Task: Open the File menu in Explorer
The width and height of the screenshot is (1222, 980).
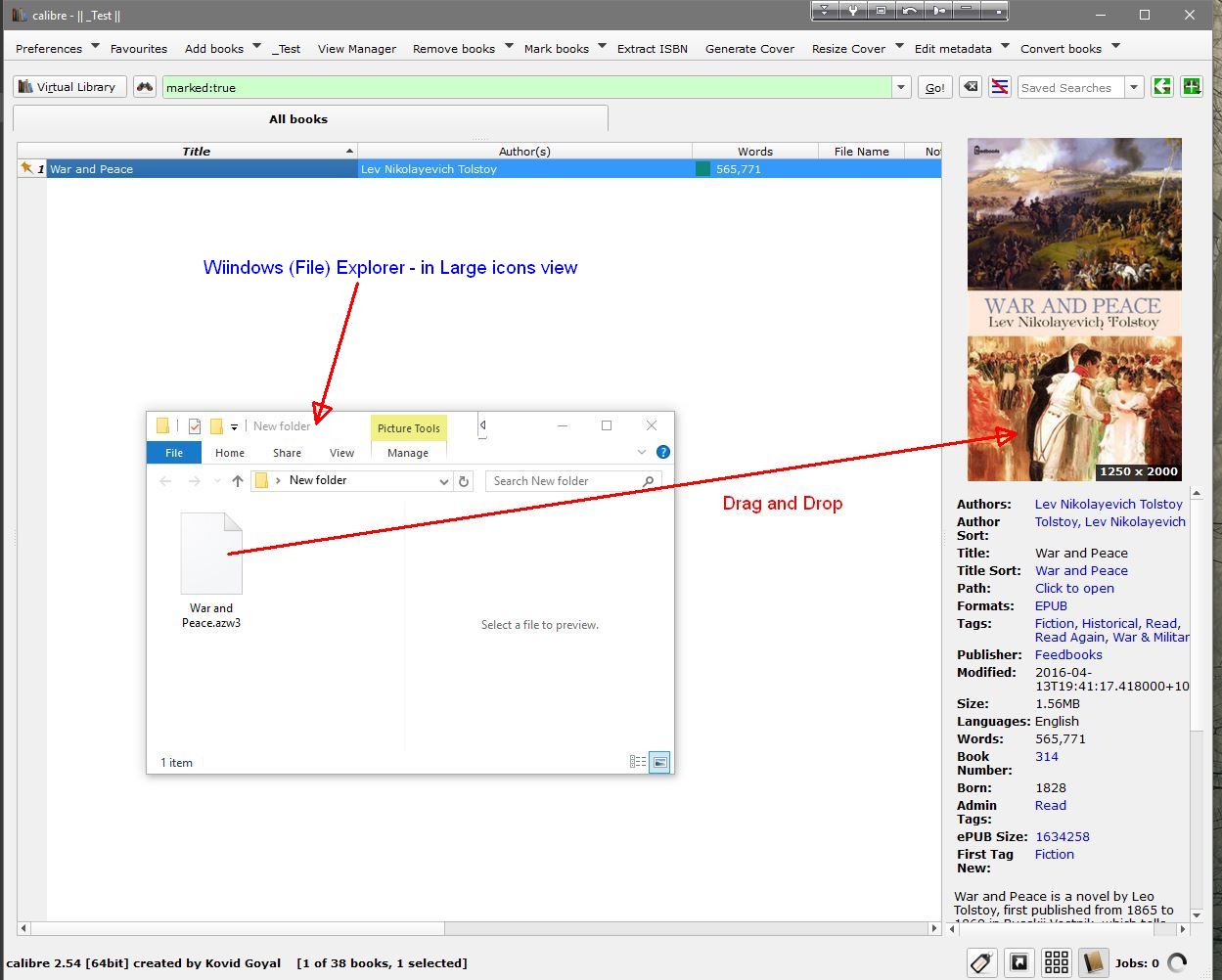Action: 174,453
